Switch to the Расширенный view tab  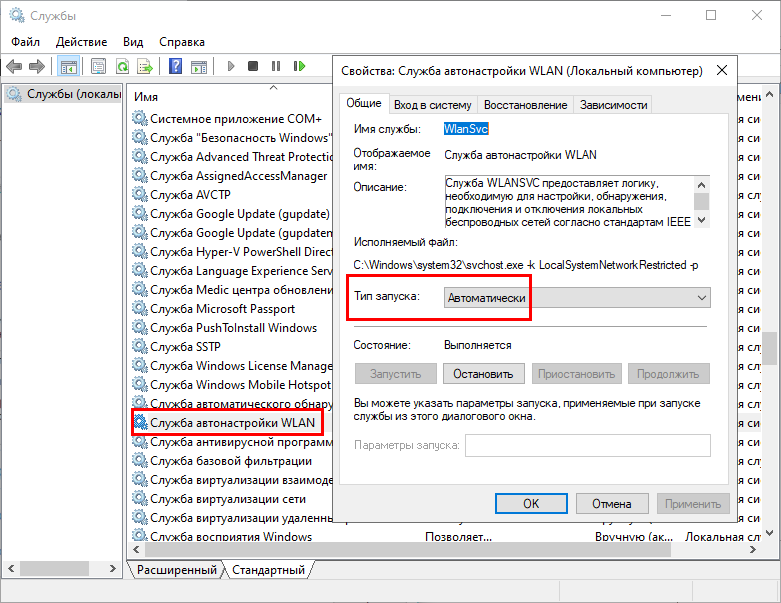point(176,570)
